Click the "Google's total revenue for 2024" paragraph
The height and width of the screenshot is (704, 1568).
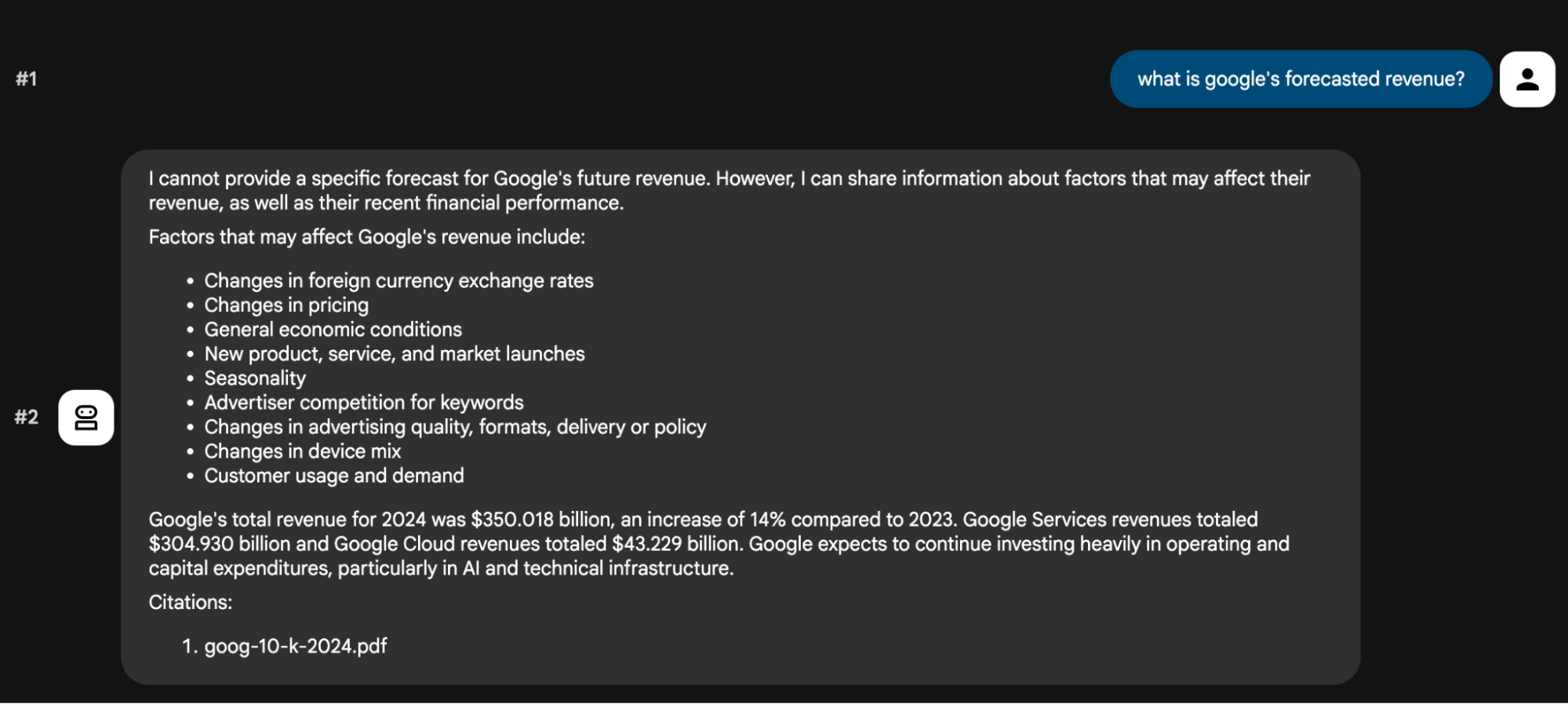click(719, 544)
